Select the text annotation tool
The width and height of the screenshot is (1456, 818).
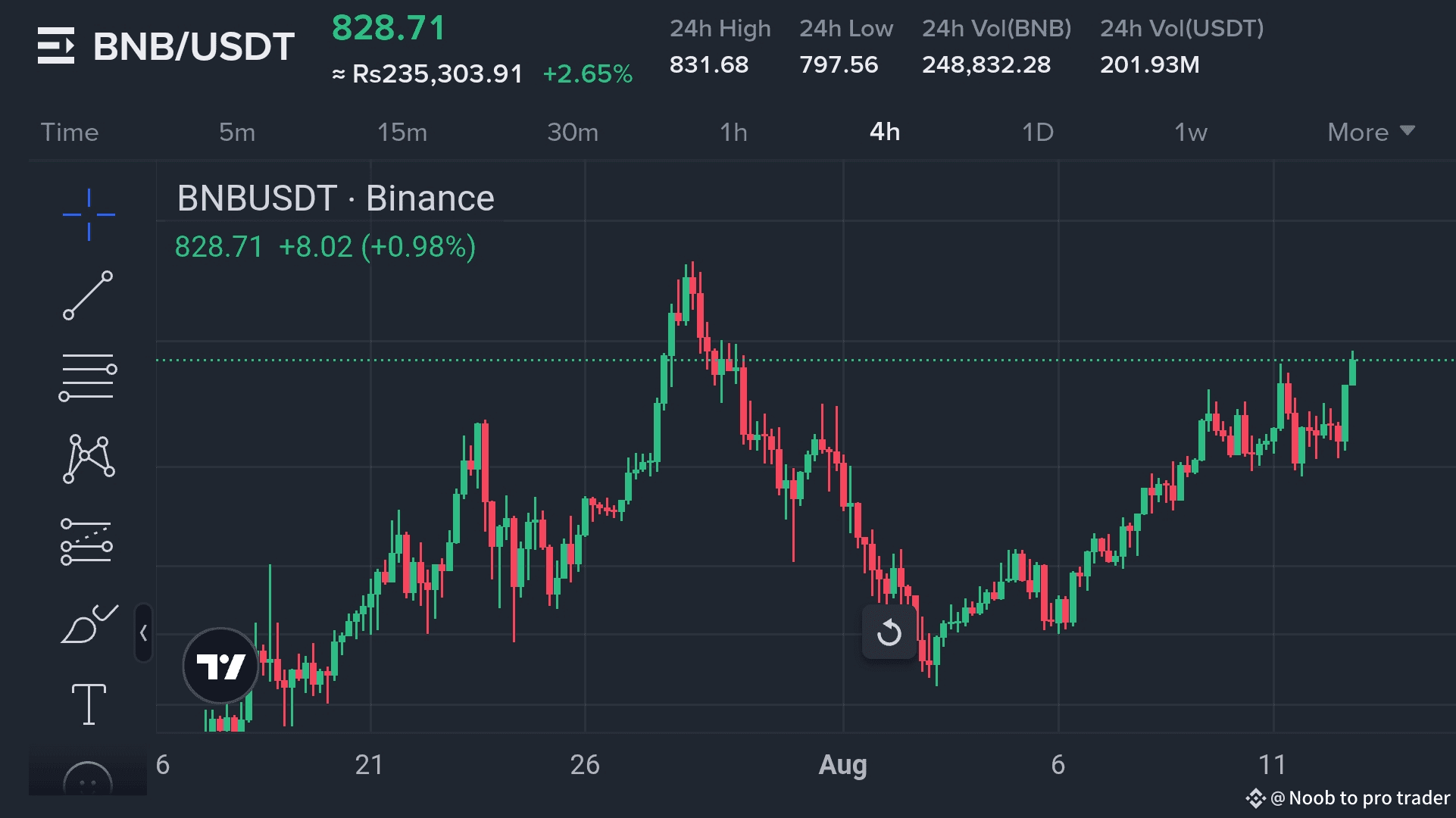point(89,704)
